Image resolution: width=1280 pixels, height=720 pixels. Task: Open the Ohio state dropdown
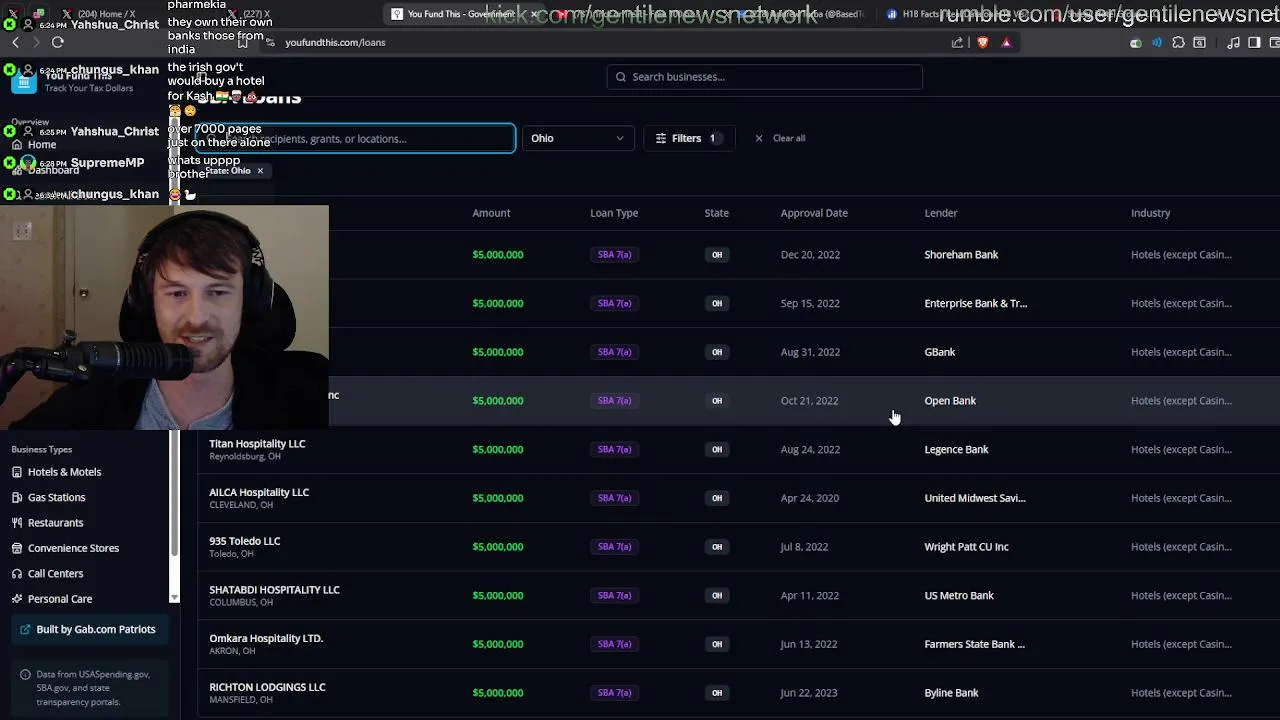coord(577,138)
